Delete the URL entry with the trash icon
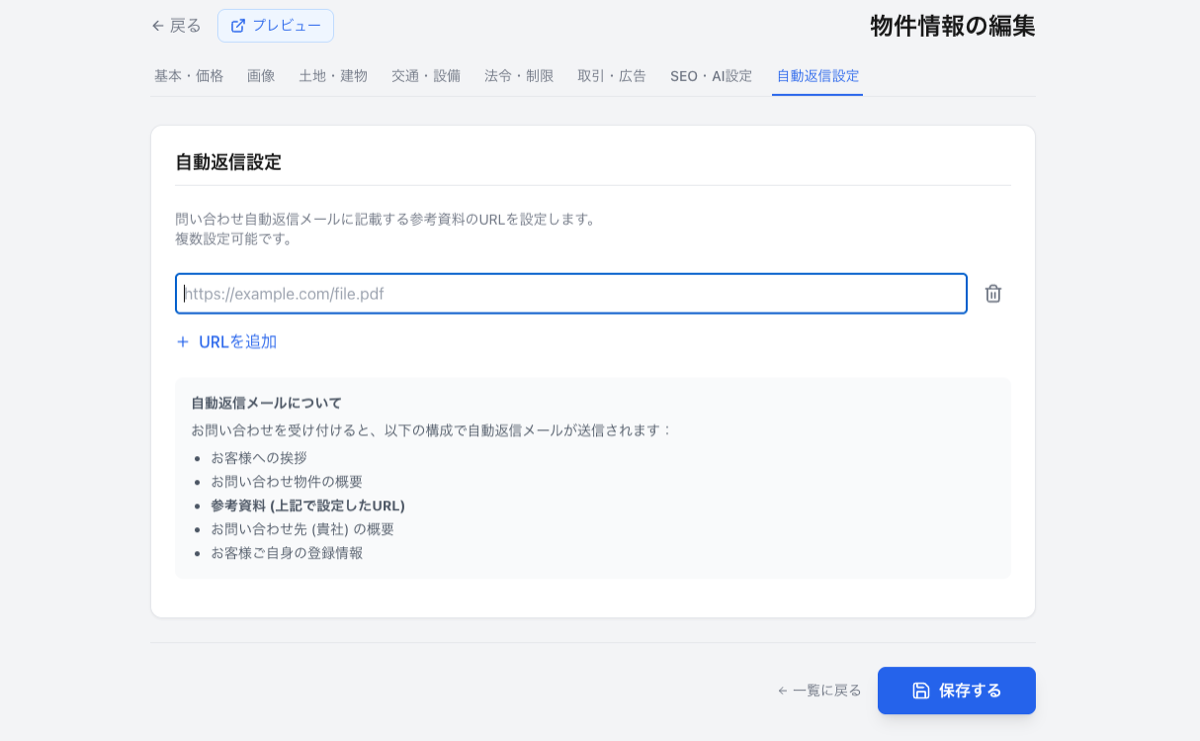 [x=993, y=294]
